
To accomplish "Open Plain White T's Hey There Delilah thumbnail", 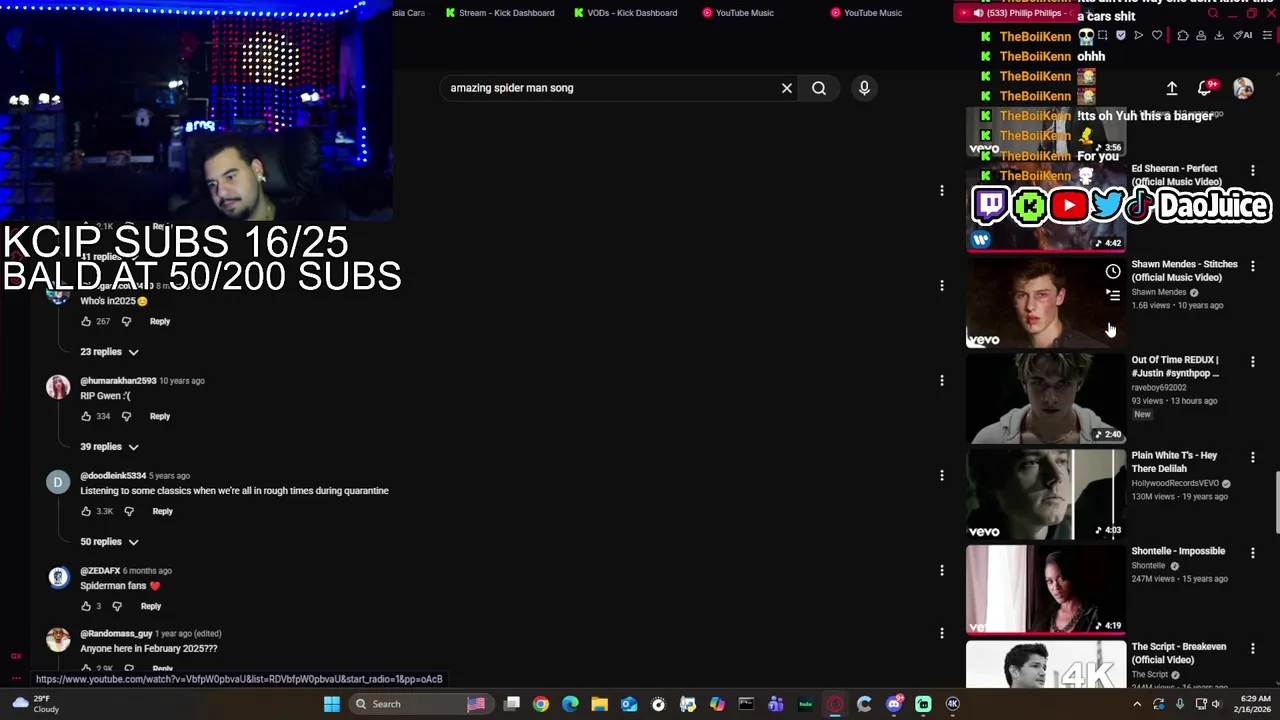I will (1046, 494).
